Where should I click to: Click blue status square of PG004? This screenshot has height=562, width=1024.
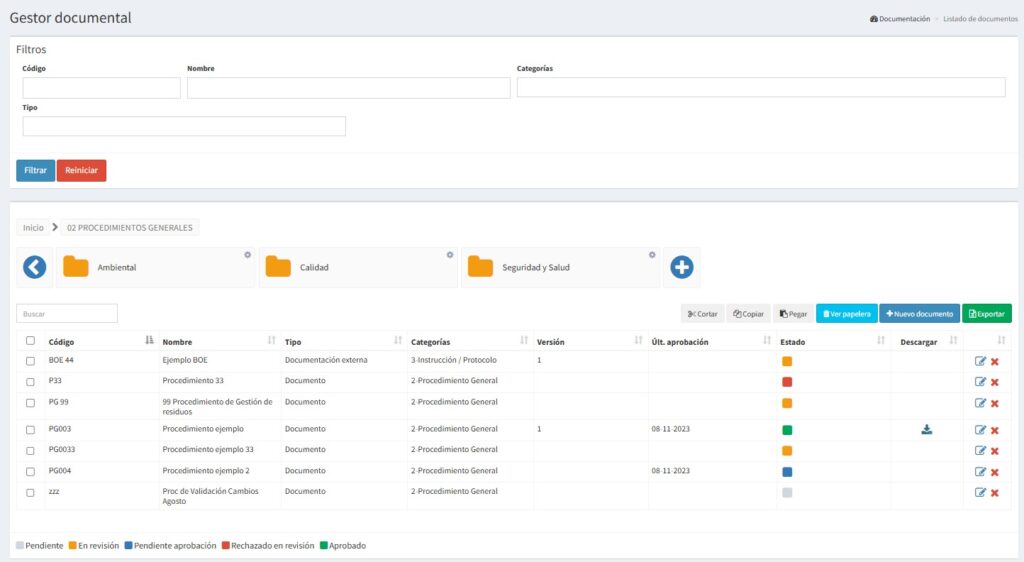(787, 472)
